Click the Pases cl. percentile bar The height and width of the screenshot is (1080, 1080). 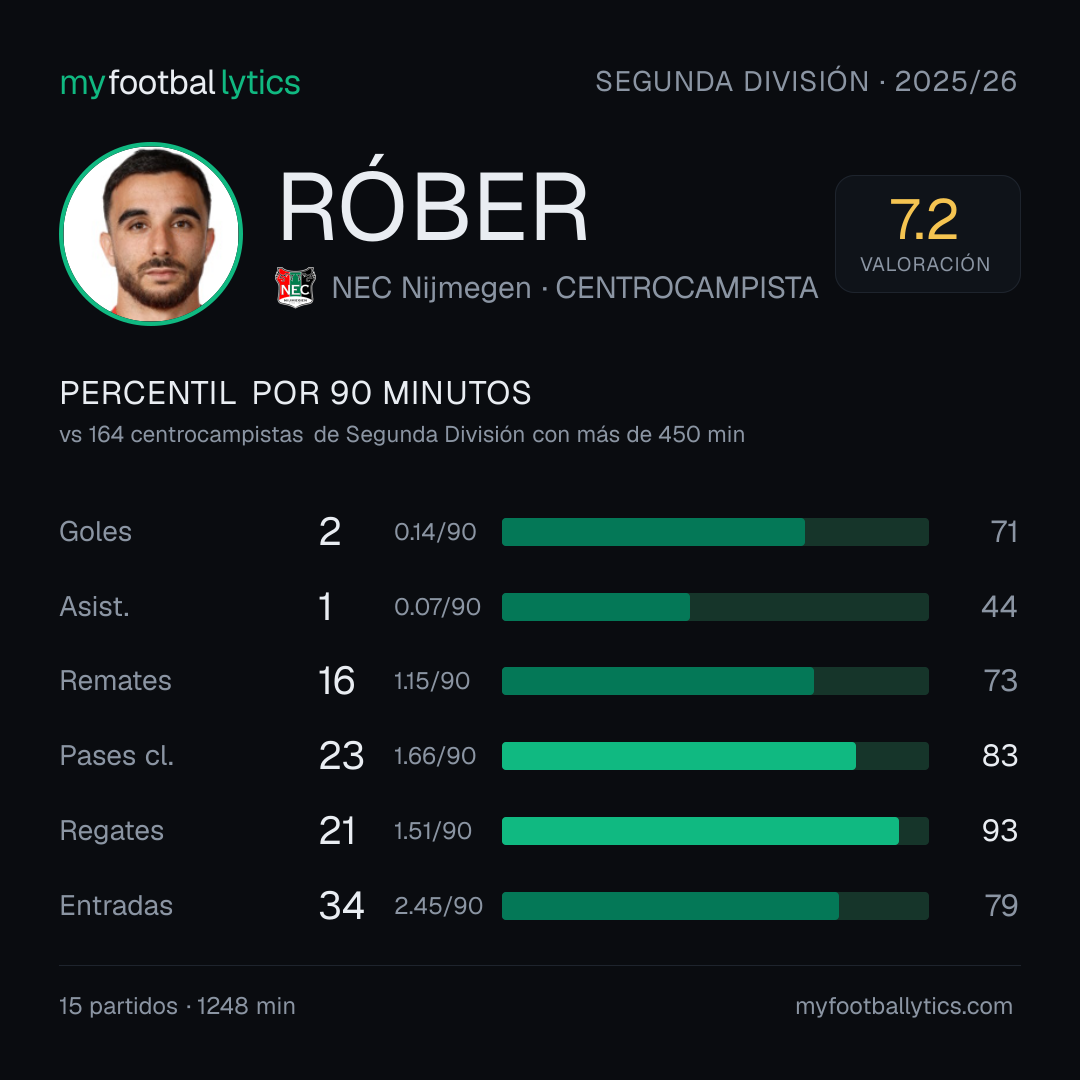click(715, 756)
